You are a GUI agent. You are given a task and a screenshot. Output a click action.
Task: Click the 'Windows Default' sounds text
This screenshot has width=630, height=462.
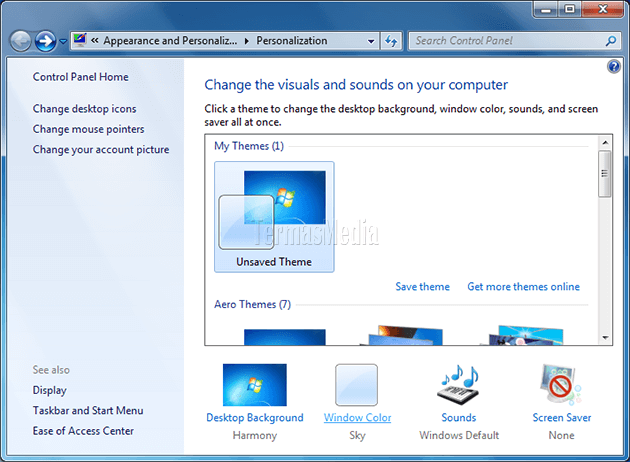459,435
